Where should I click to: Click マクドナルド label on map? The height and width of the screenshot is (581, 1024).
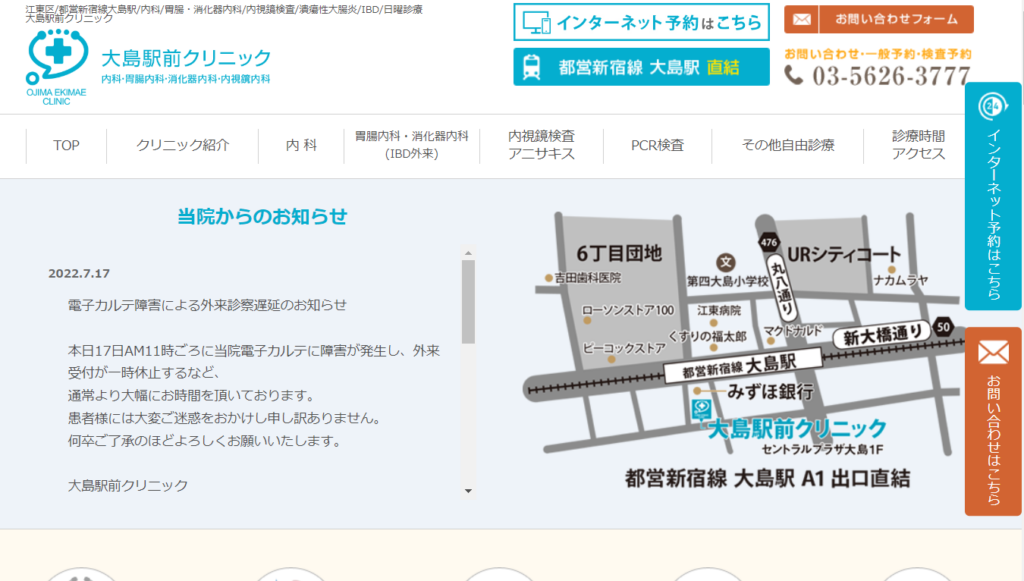793,330
